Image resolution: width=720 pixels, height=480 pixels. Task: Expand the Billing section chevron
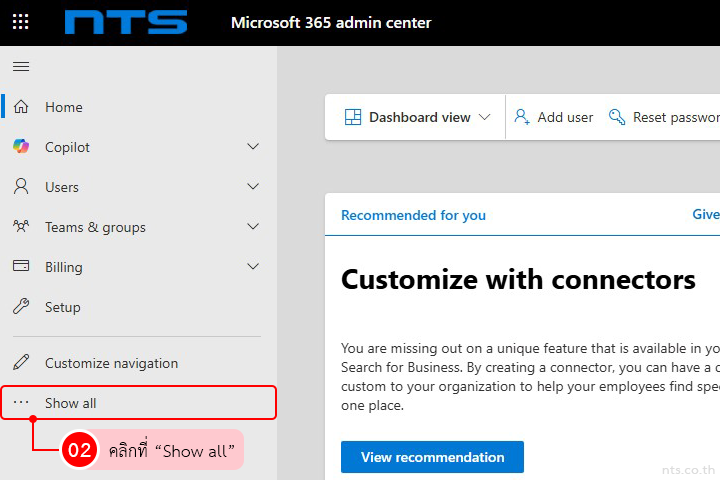coord(253,267)
